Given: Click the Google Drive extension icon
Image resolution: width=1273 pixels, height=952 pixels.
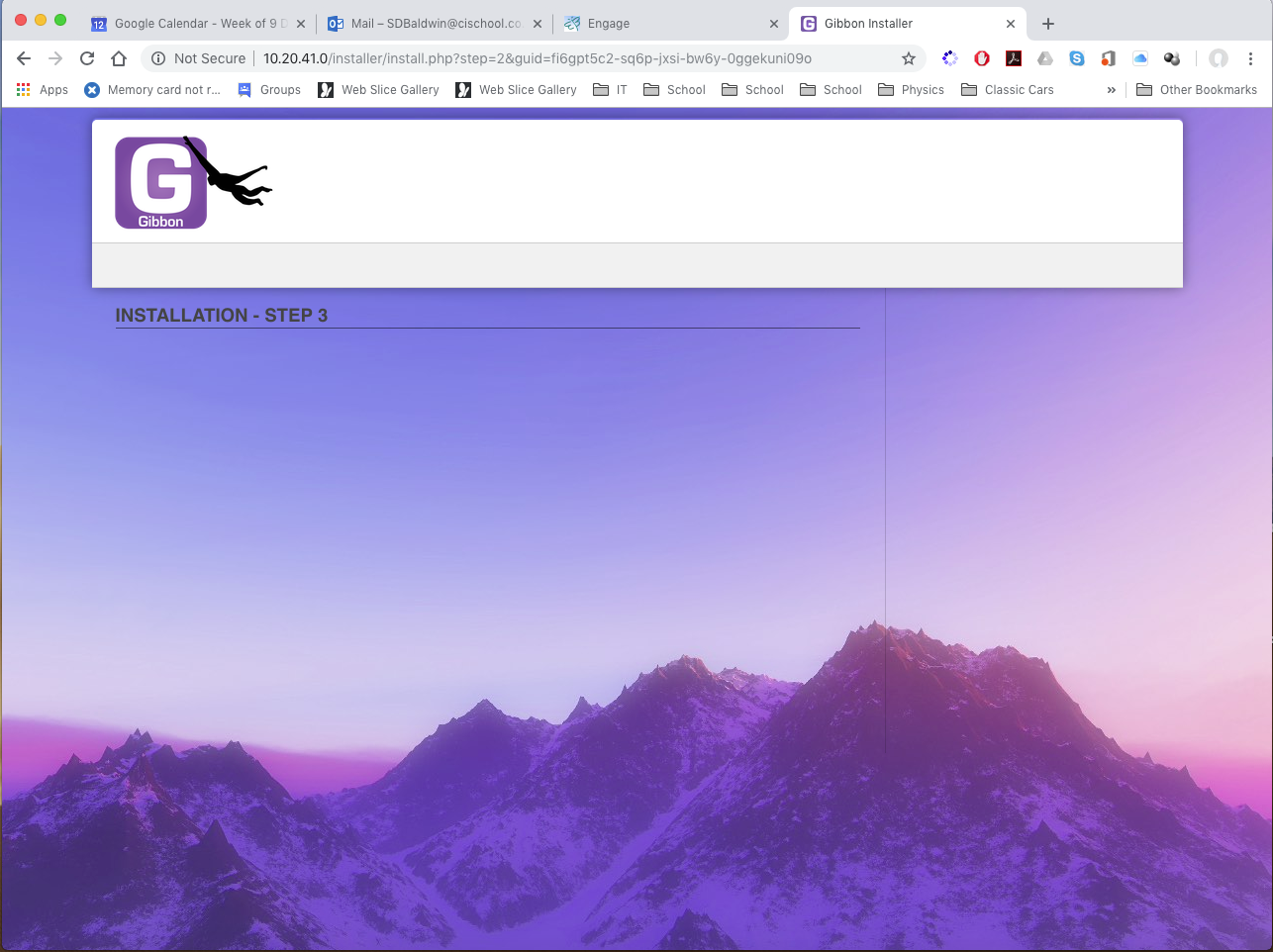Looking at the screenshot, I should pyautogui.click(x=1045, y=58).
